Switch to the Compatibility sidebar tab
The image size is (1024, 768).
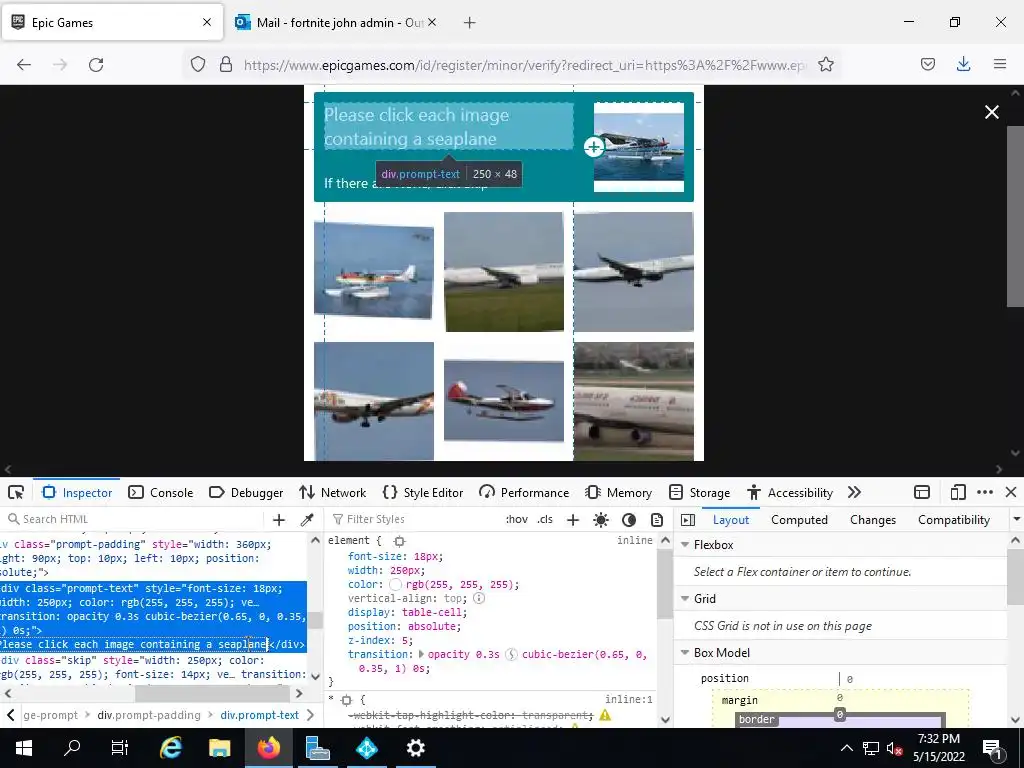(x=953, y=520)
